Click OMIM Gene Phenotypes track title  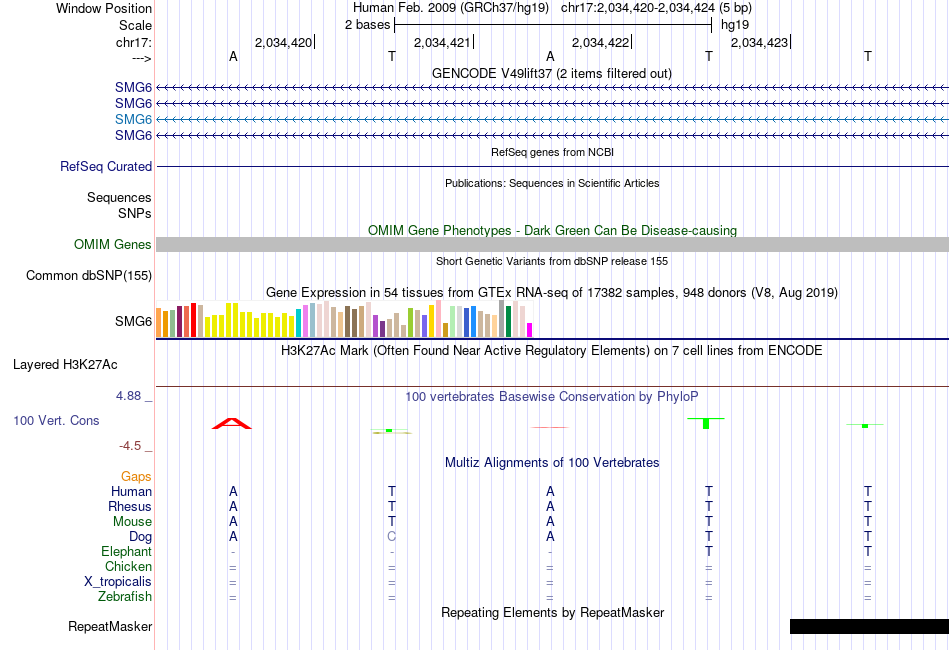(552, 230)
